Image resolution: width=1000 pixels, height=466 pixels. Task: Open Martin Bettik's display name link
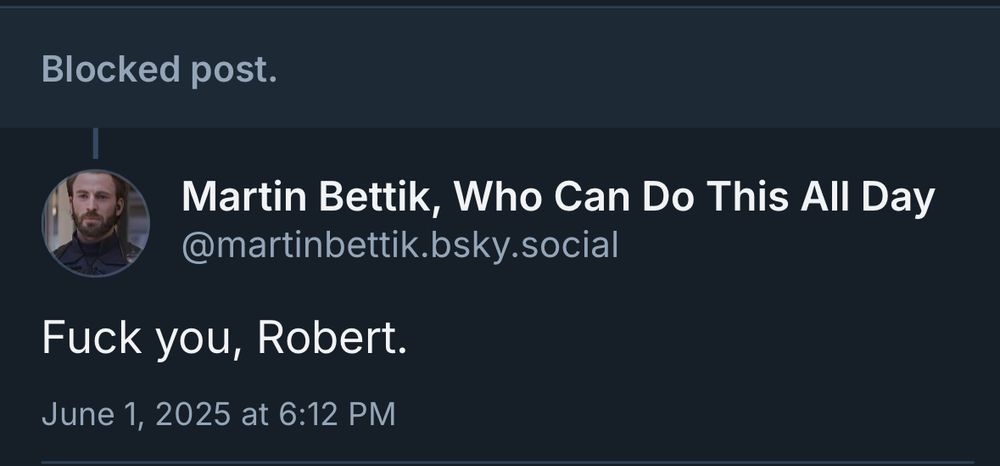(557, 199)
